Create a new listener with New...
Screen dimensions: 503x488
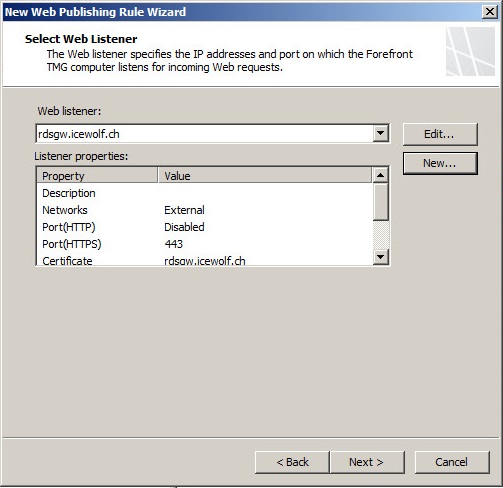(x=440, y=163)
